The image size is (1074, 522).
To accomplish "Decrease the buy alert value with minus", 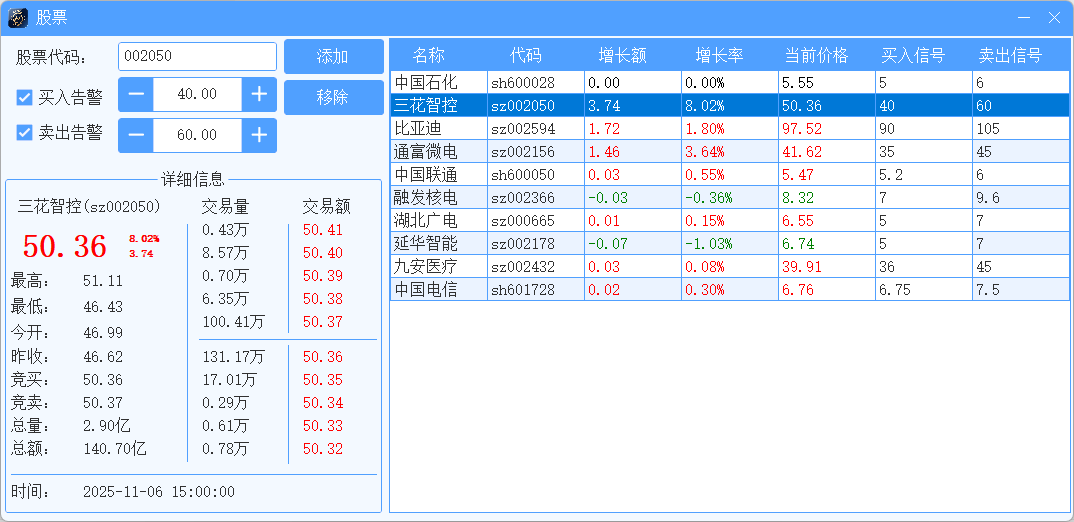I will [136, 95].
